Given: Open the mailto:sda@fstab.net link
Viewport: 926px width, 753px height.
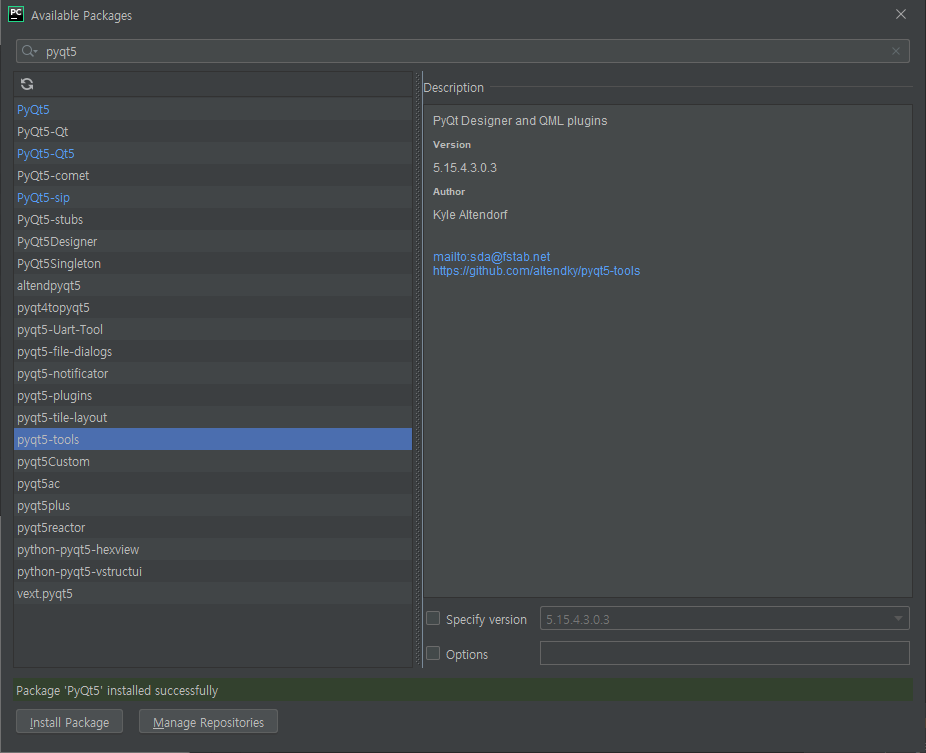Looking at the screenshot, I should click(491, 257).
